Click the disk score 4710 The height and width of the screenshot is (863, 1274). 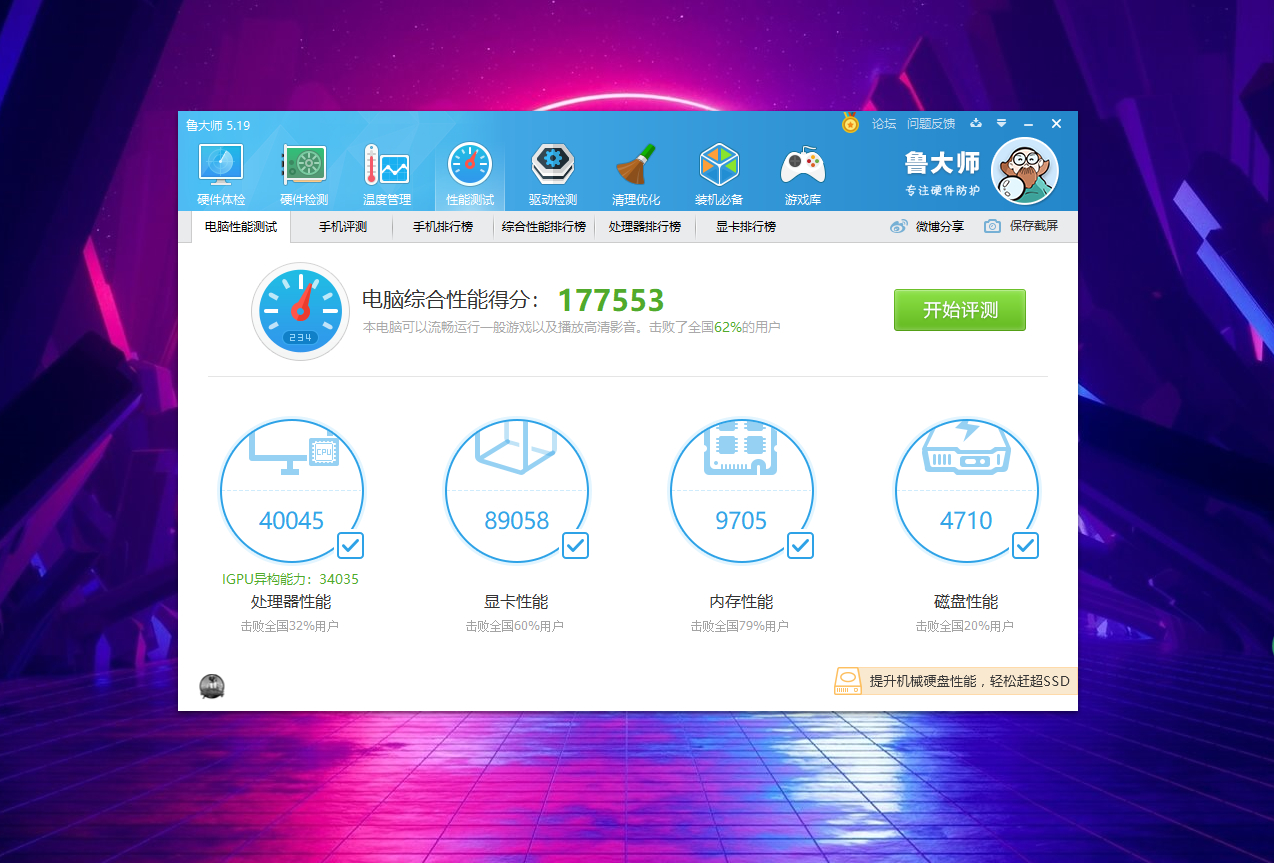966,521
